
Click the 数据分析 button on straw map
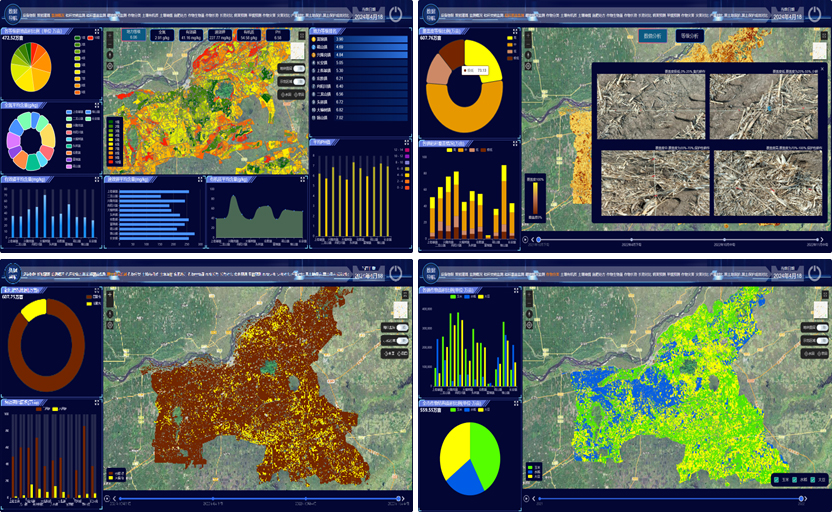coord(652,36)
